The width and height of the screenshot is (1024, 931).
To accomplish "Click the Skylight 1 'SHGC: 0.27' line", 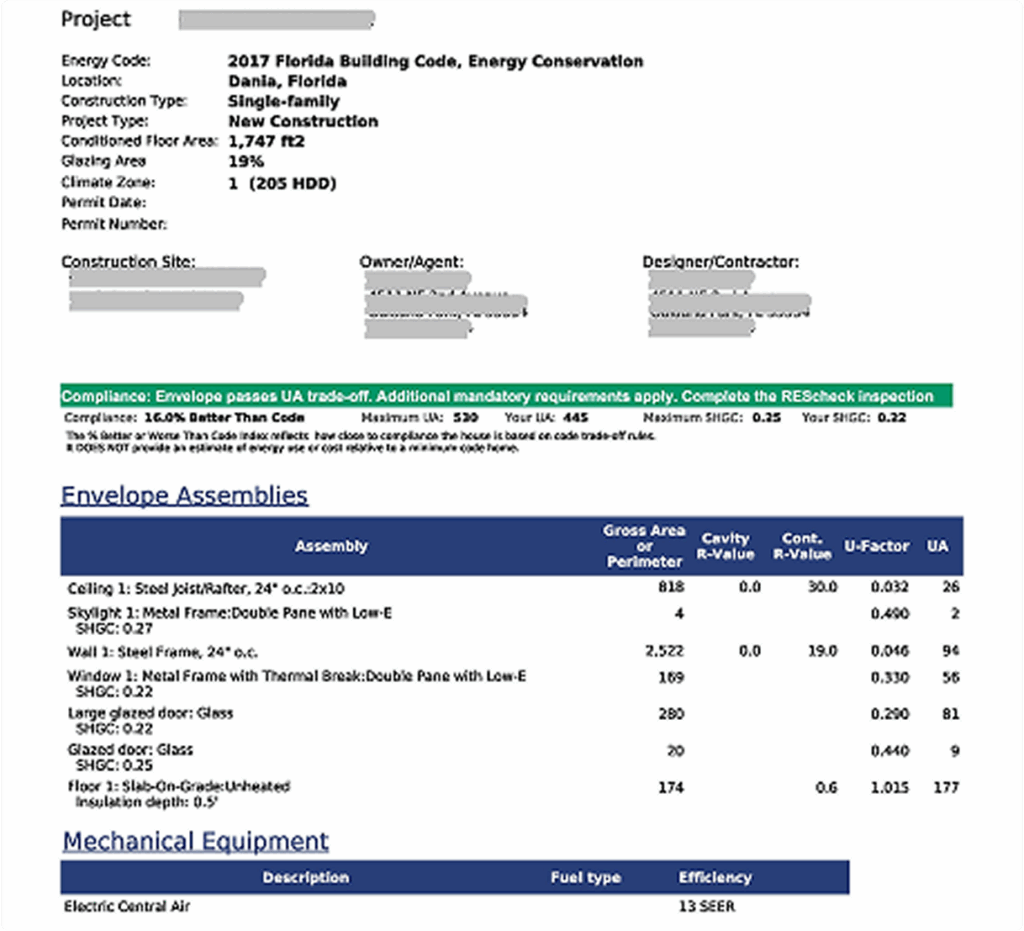I will [x=114, y=629].
